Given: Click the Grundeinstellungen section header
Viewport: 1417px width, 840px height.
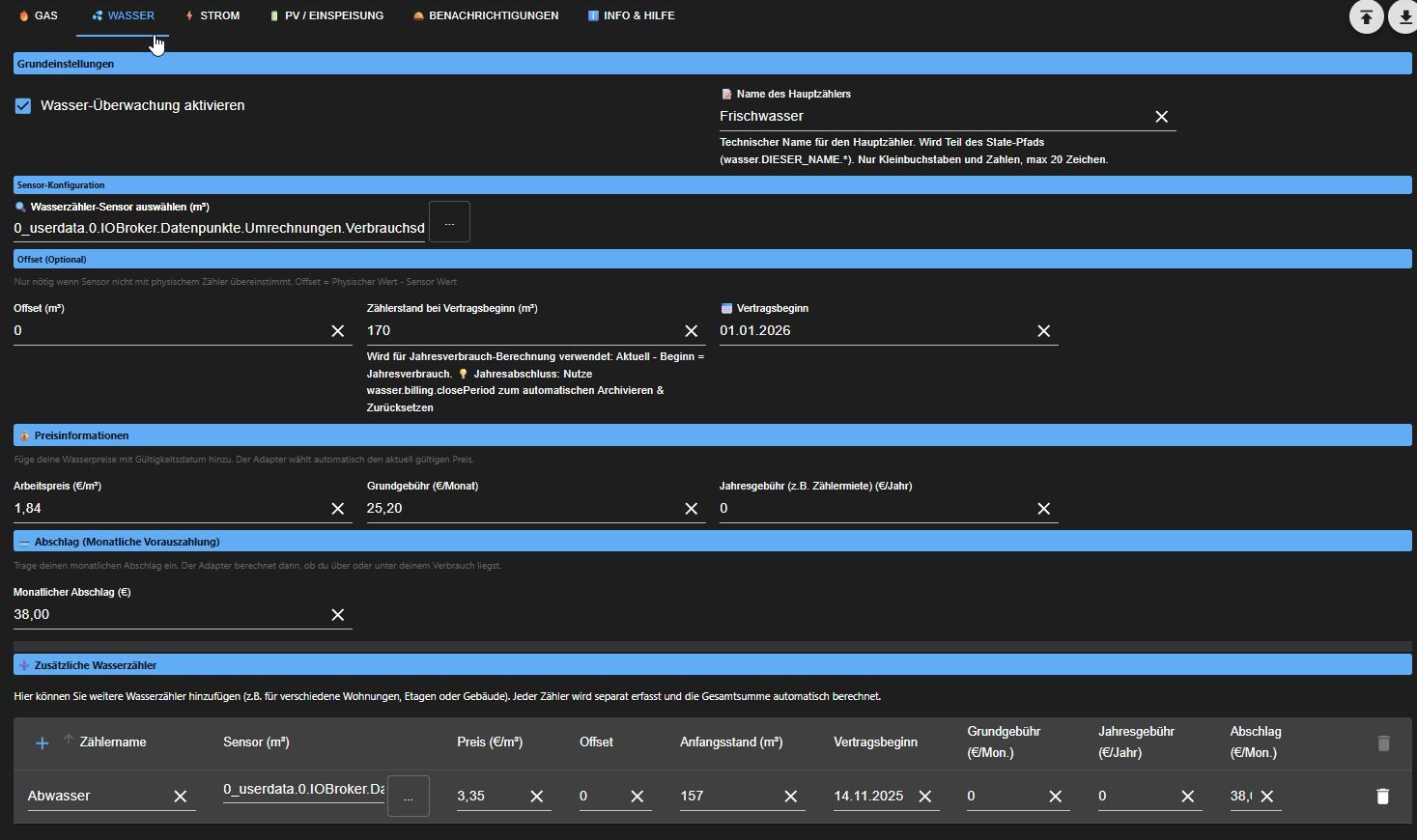Looking at the screenshot, I should tap(713, 64).
